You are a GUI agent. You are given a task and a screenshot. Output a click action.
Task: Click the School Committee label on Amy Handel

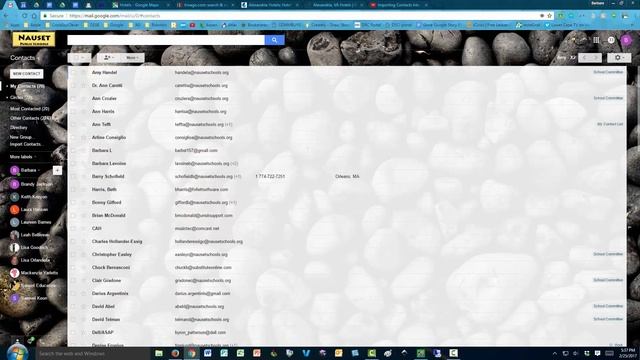pos(608,72)
